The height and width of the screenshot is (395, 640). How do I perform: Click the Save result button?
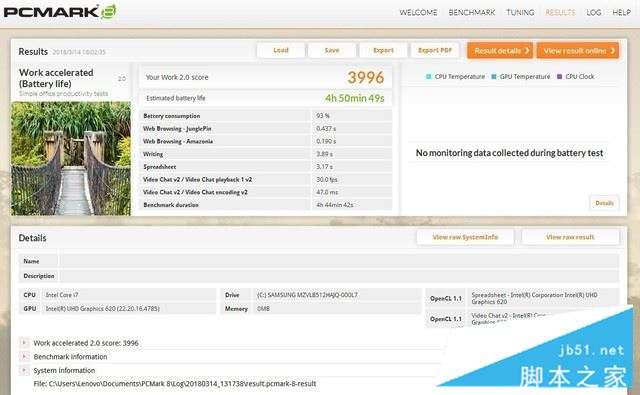[332, 50]
